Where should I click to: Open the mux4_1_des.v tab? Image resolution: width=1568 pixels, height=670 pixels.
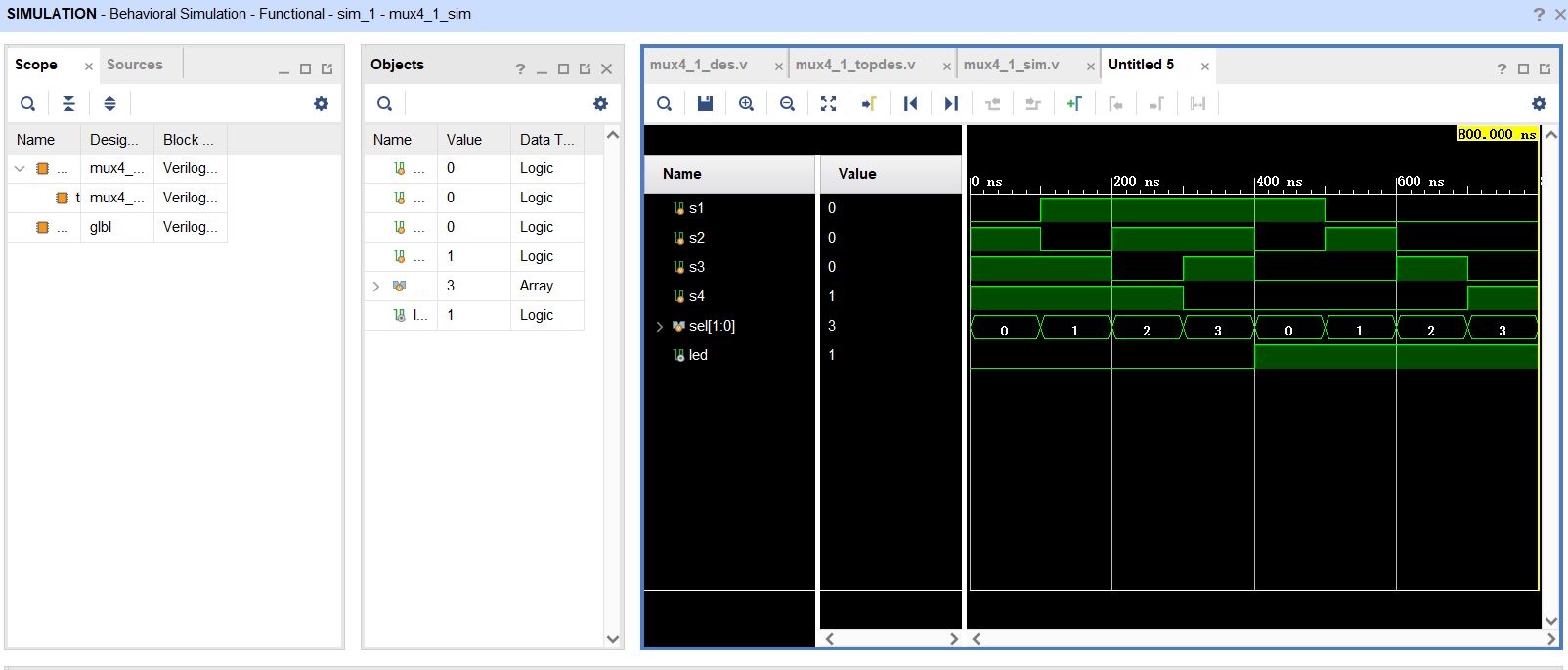[x=699, y=65]
